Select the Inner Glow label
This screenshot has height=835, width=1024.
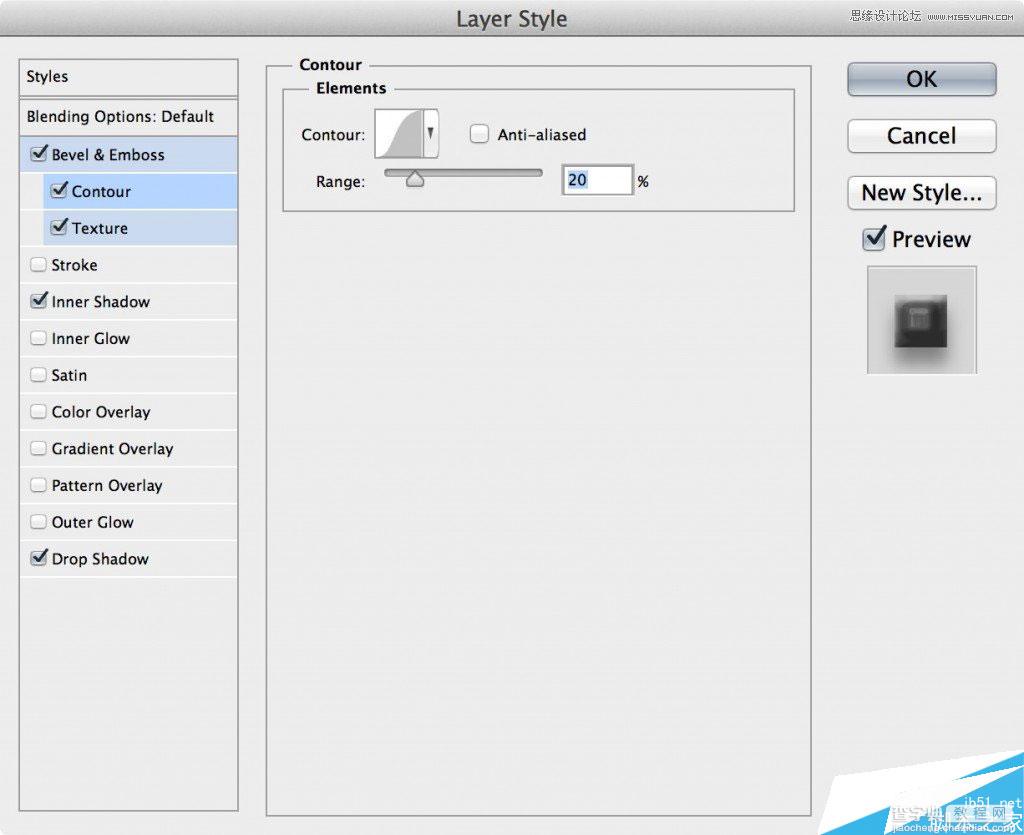click(91, 338)
